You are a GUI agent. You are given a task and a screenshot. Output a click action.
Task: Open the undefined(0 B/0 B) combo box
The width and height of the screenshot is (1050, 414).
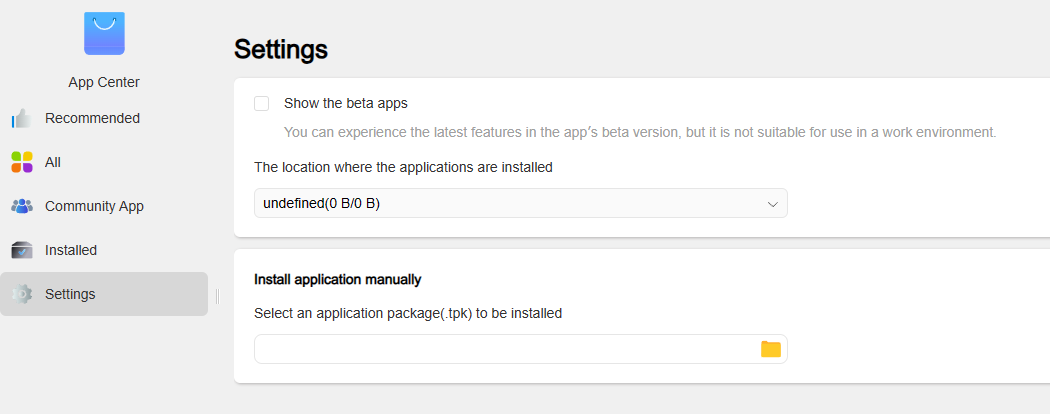(x=520, y=203)
